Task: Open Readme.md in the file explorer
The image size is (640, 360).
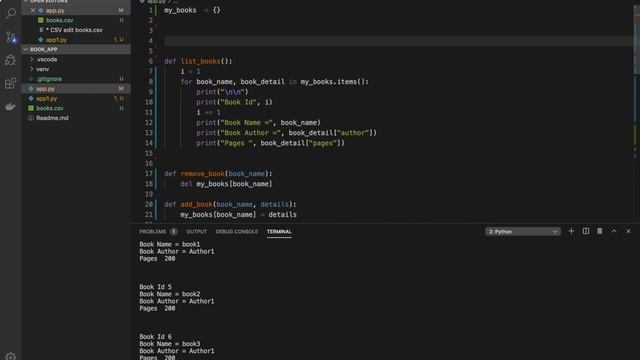Action: pyautogui.click(x=76, y=118)
